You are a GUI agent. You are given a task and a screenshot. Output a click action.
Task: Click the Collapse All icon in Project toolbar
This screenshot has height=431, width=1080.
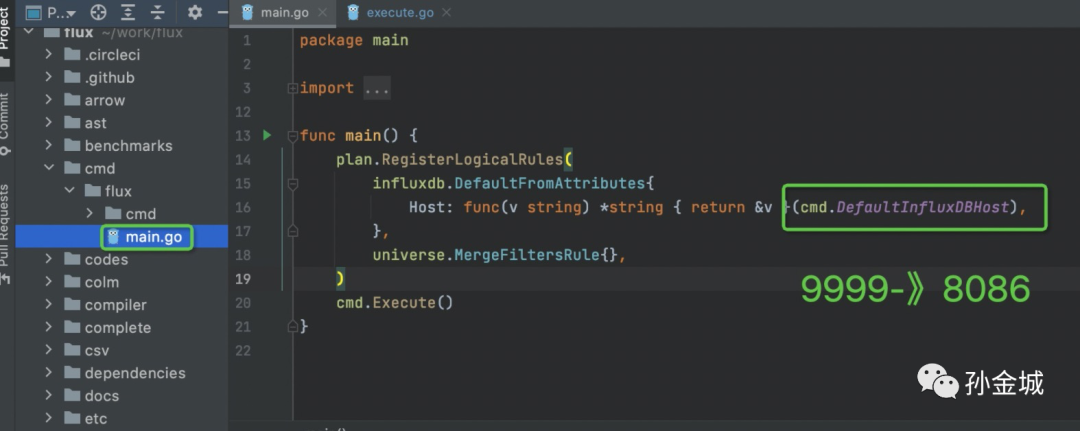click(x=158, y=13)
